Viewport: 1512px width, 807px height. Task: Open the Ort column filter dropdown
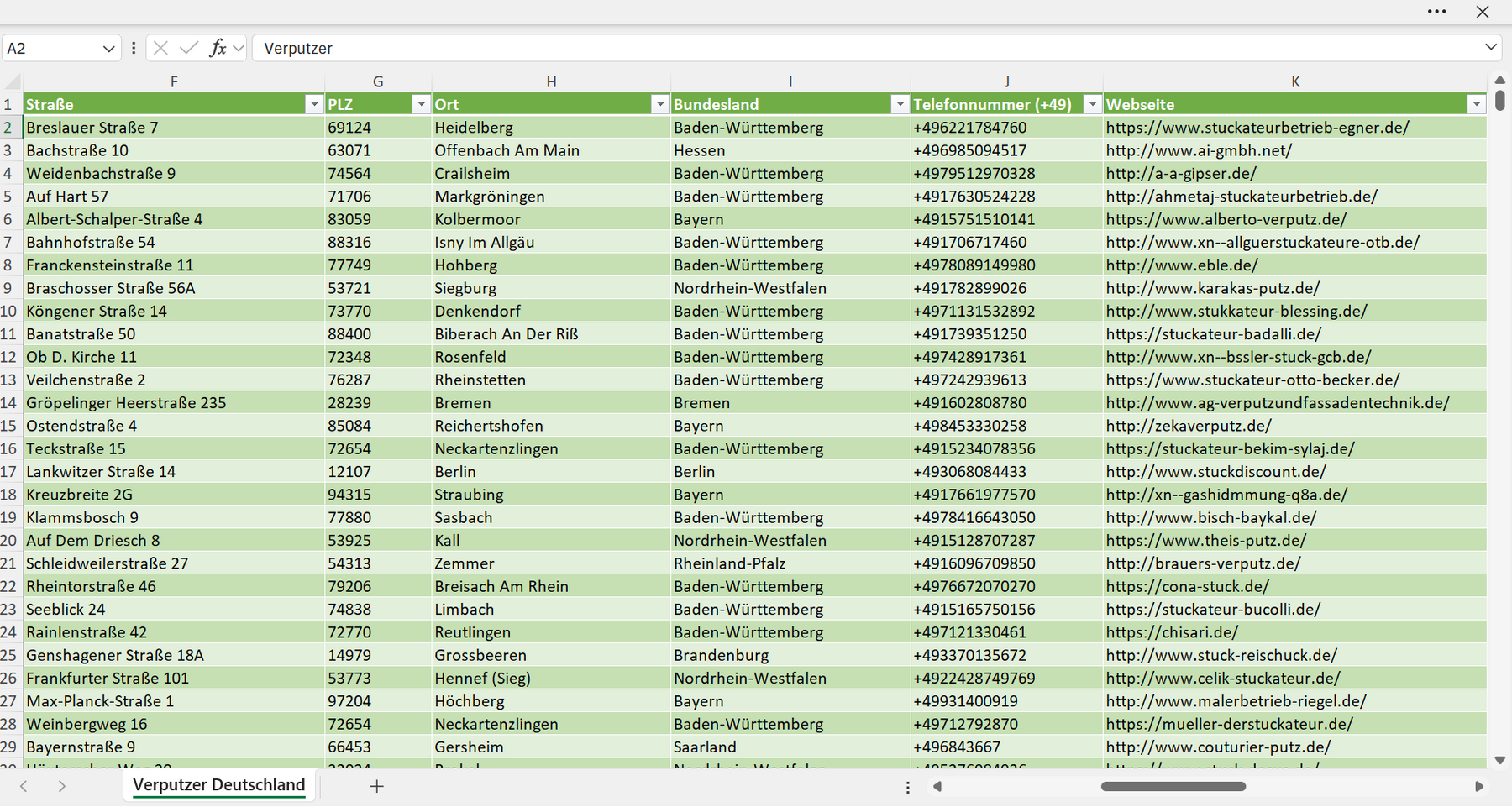pos(660,104)
